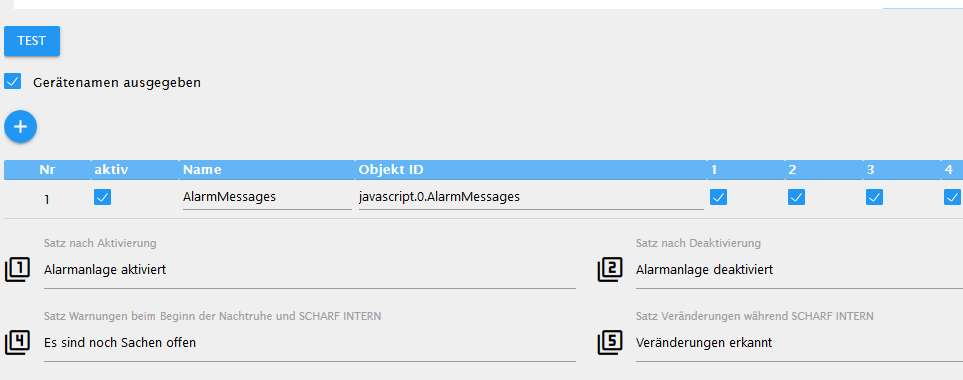Toggle column 3 checkbox for AlarmMessages
Image resolution: width=963 pixels, height=380 pixels.
tap(875, 197)
